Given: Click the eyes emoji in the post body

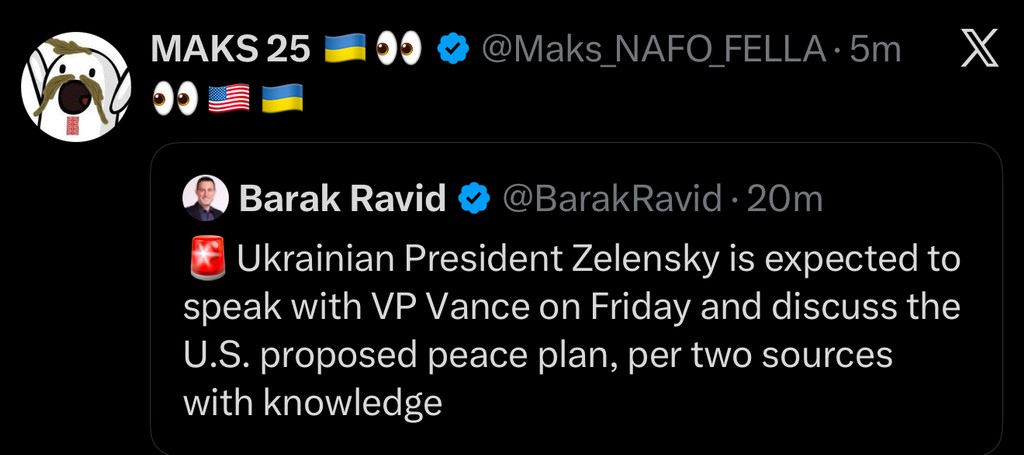Looking at the screenshot, I should click(x=174, y=98).
